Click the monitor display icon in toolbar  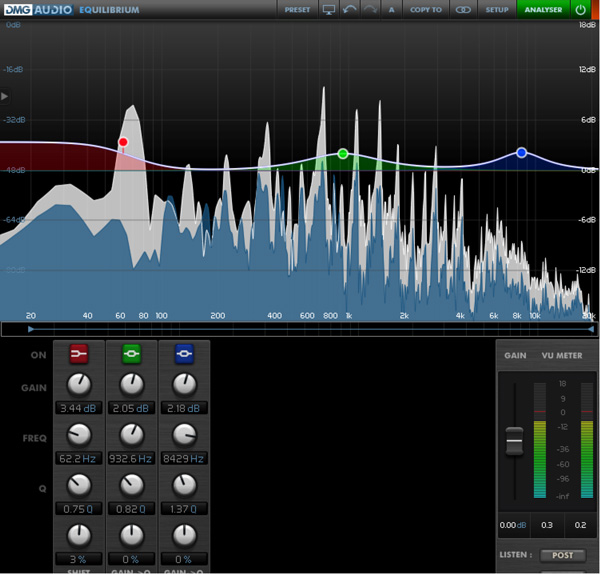329,9
